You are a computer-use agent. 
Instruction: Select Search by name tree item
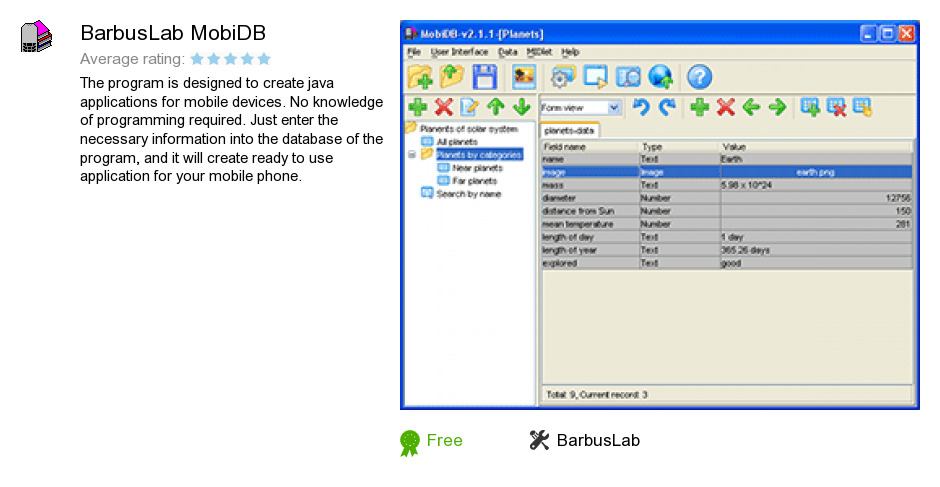(468, 194)
